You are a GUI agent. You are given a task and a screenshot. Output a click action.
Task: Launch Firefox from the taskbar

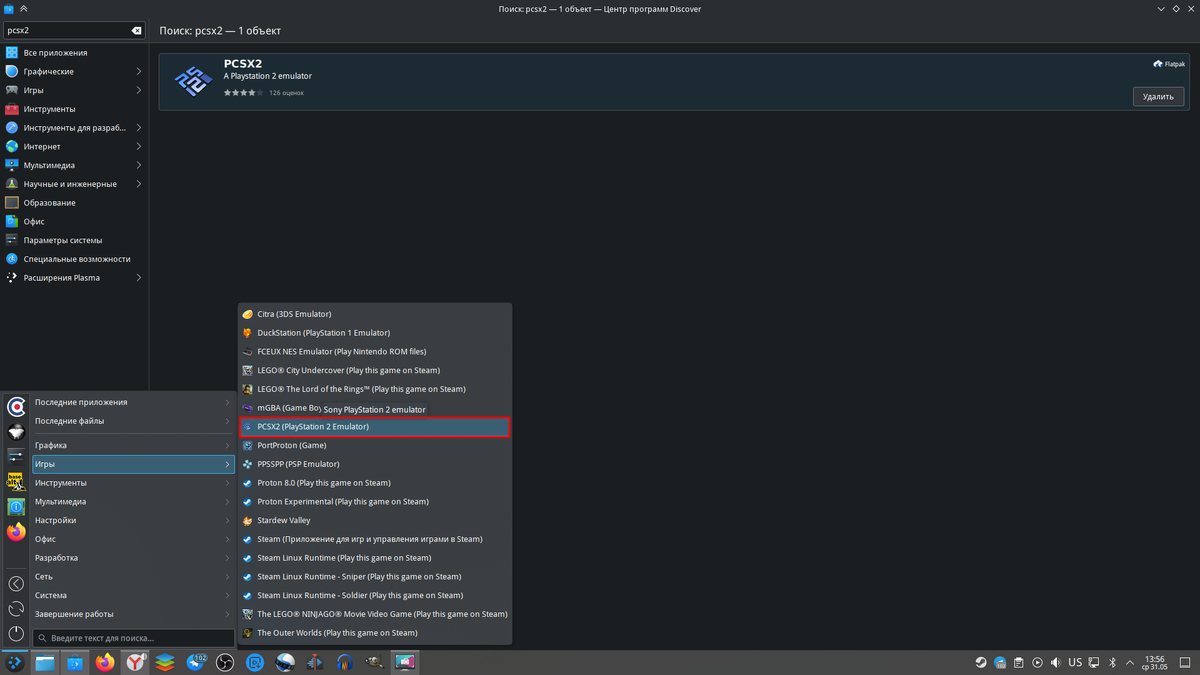pyautogui.click(x=105, y=662)
